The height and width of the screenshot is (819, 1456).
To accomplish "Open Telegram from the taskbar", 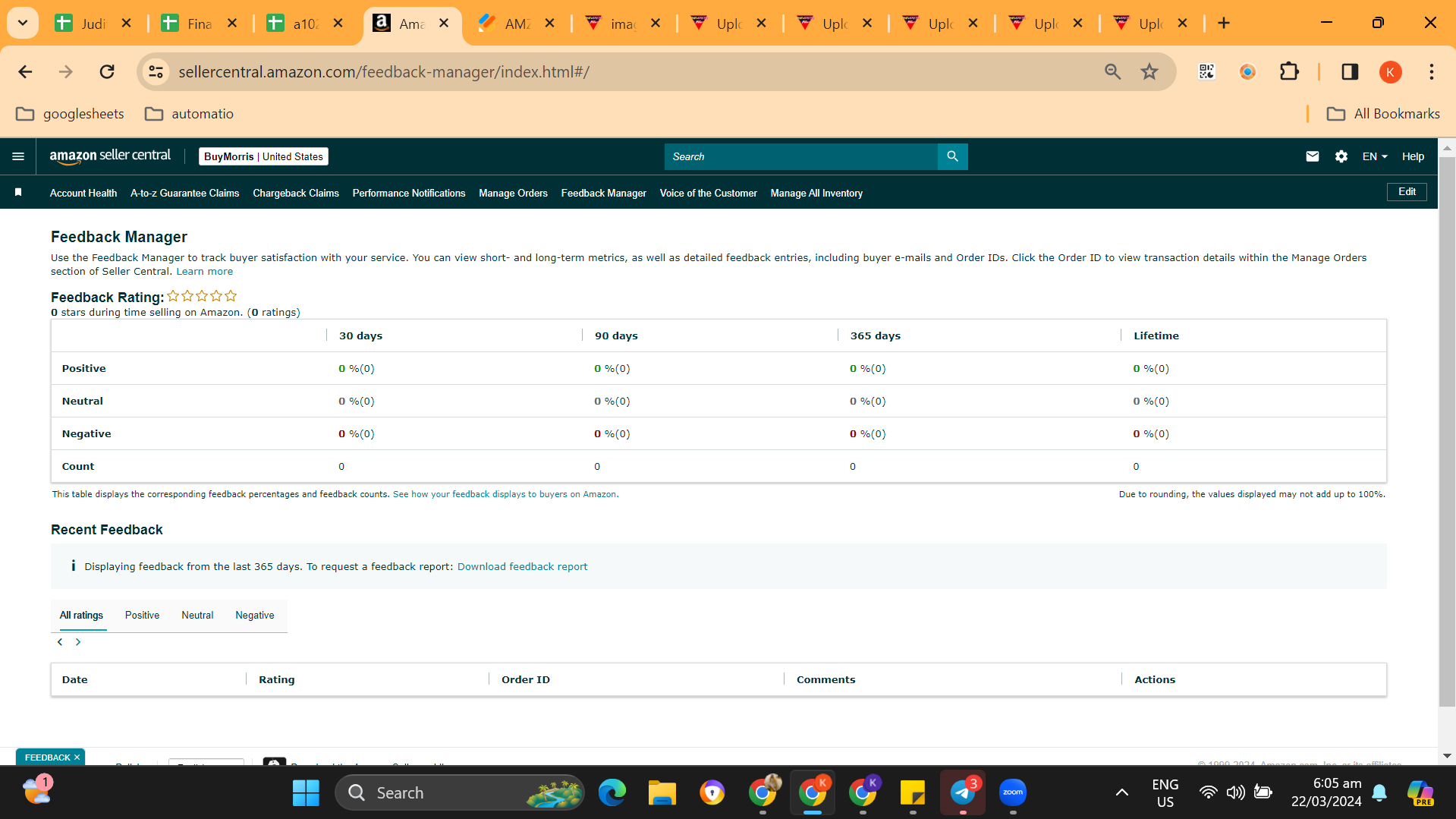I will [x=963, y=792].
